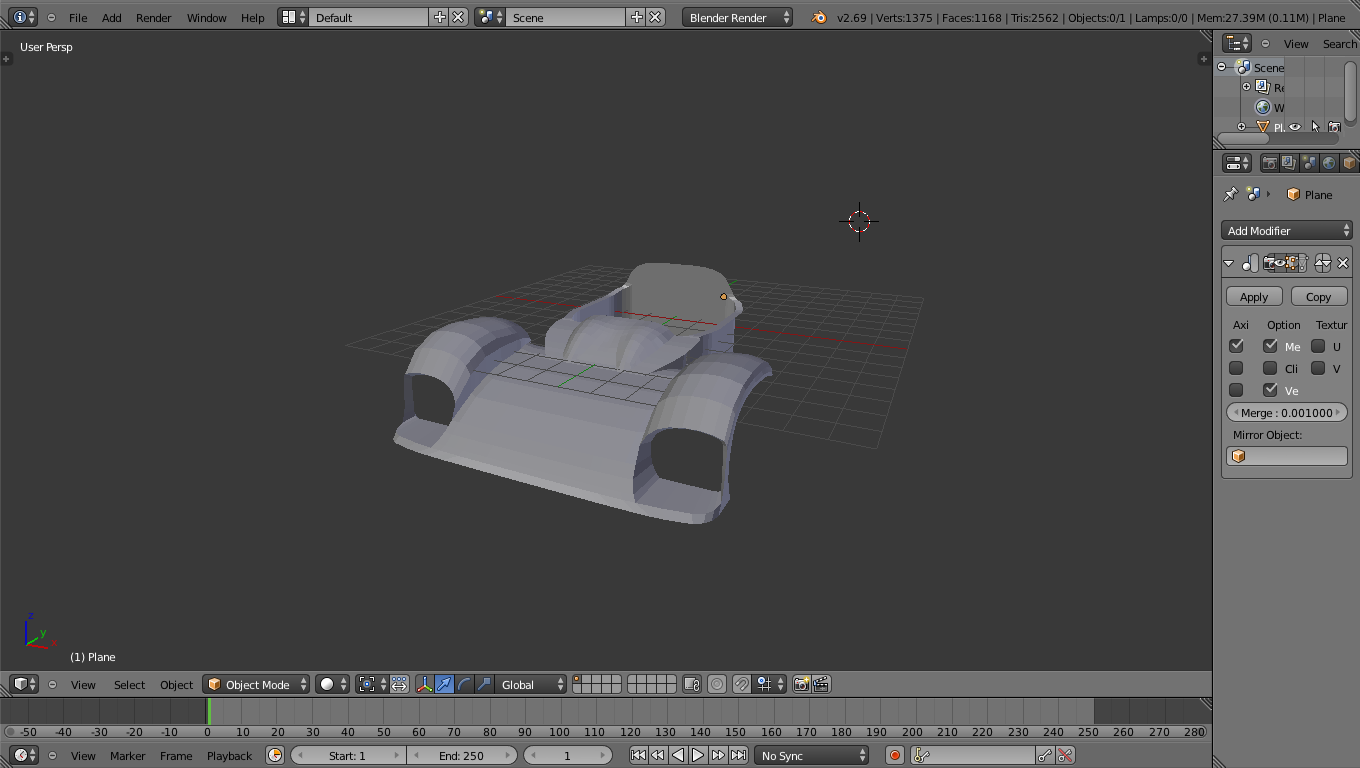Open the Properties editor type selector
This screenshot has width=1360, height=768.
coord(1238,163)
